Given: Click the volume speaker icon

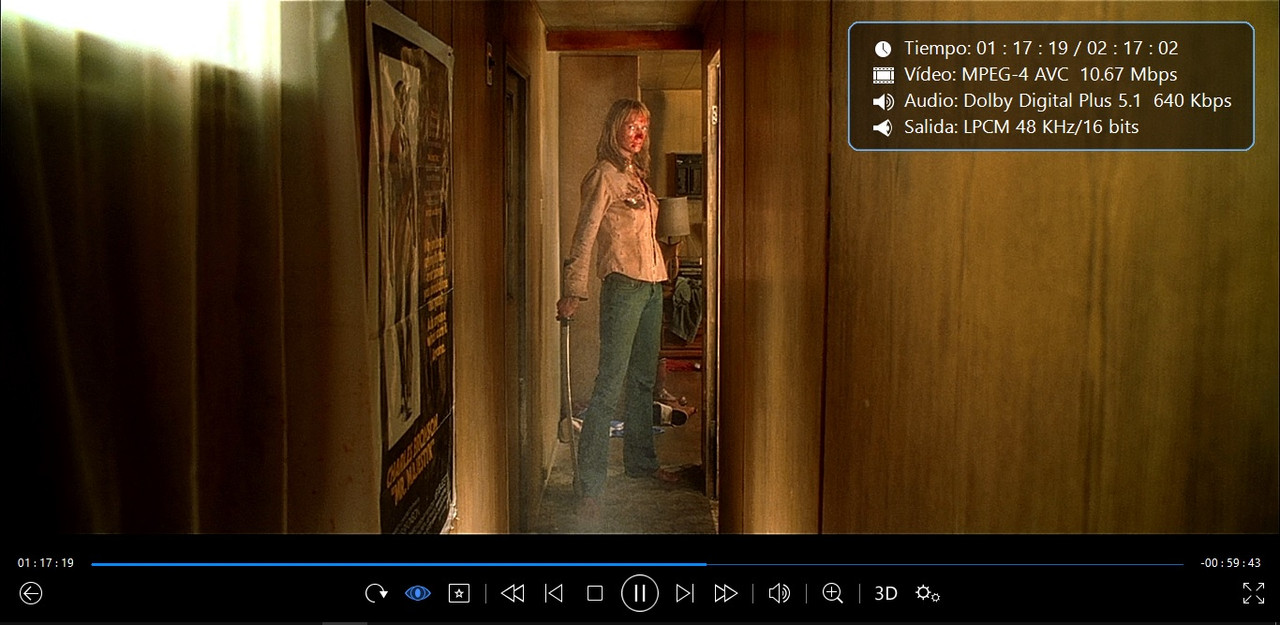Looking at the screenshot, I should (x=779, y=593).
